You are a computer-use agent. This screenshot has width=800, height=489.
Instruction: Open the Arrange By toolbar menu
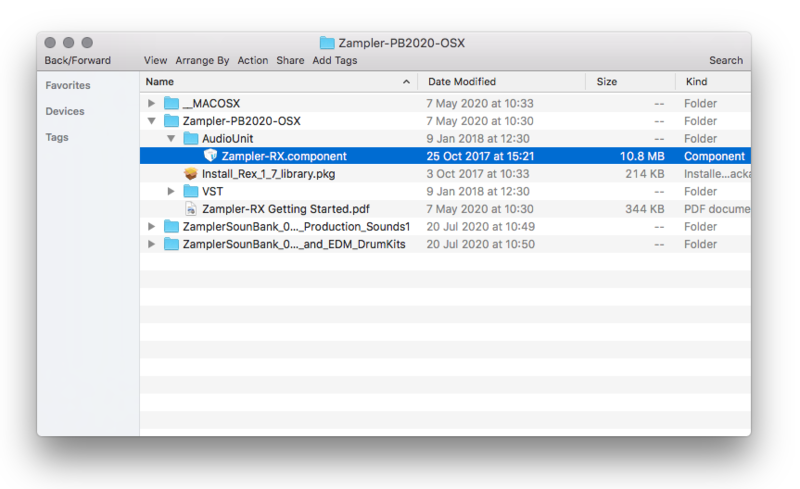point(202,60)
